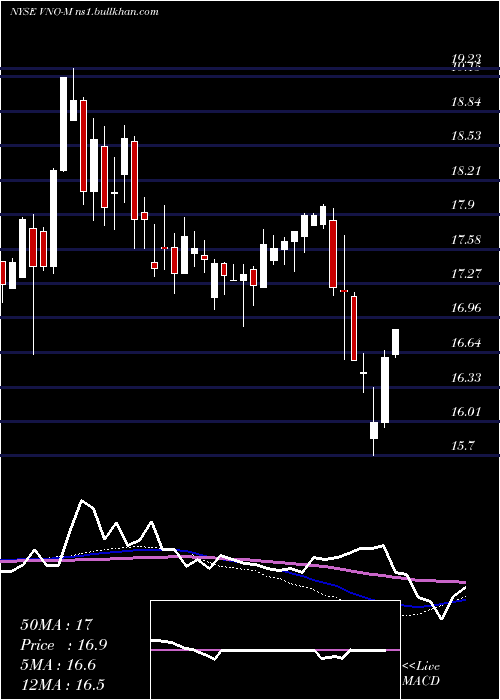Screen dimensions: 500x700
Task: Click the 17.58 price axis label
Action: click(466, 240)
